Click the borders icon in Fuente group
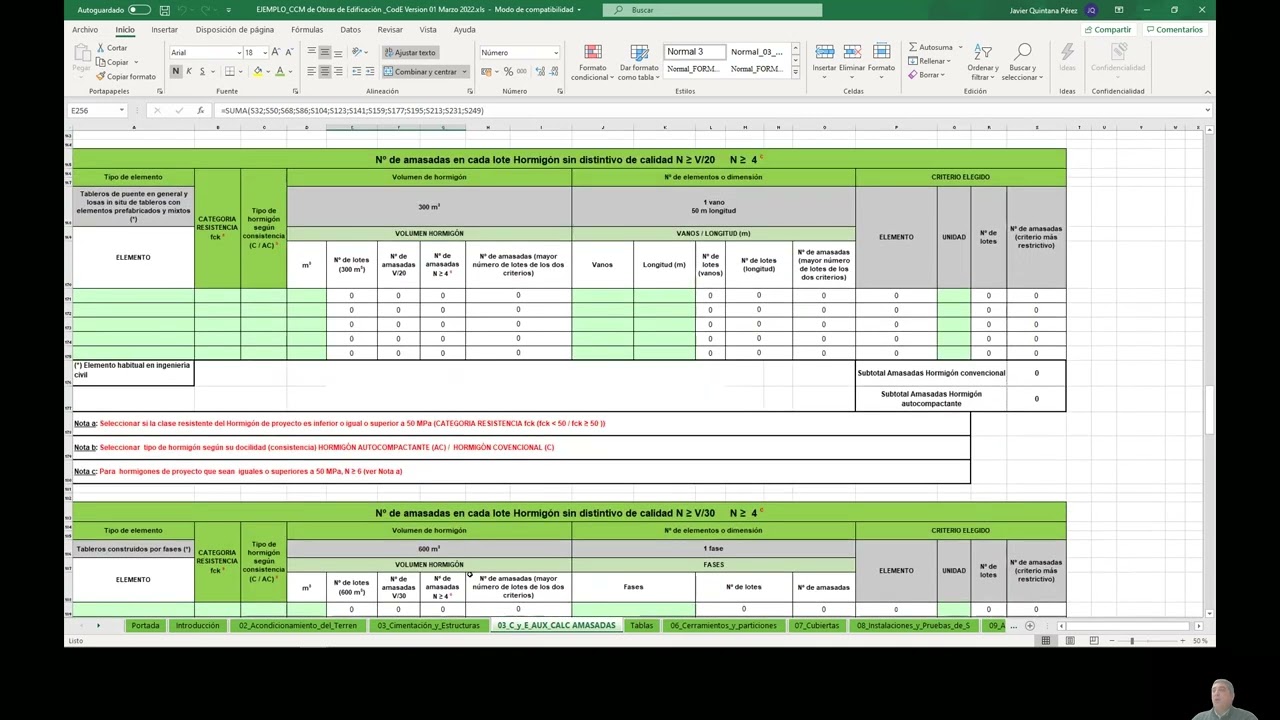The width and height of the screenshot is (1280, 720). pos(229,71)
